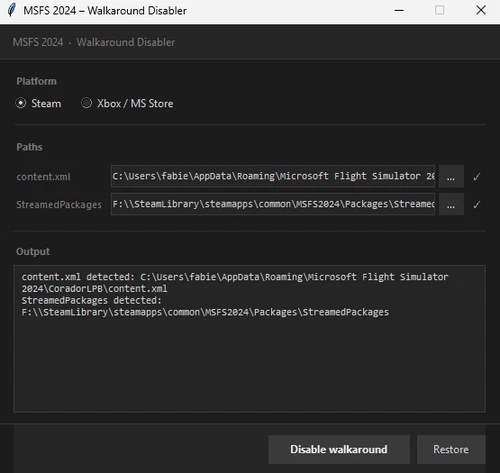Screen dimensions: 500x473
Task: Select the Xbox / MS Store radio button
Action: pos(86,103)
